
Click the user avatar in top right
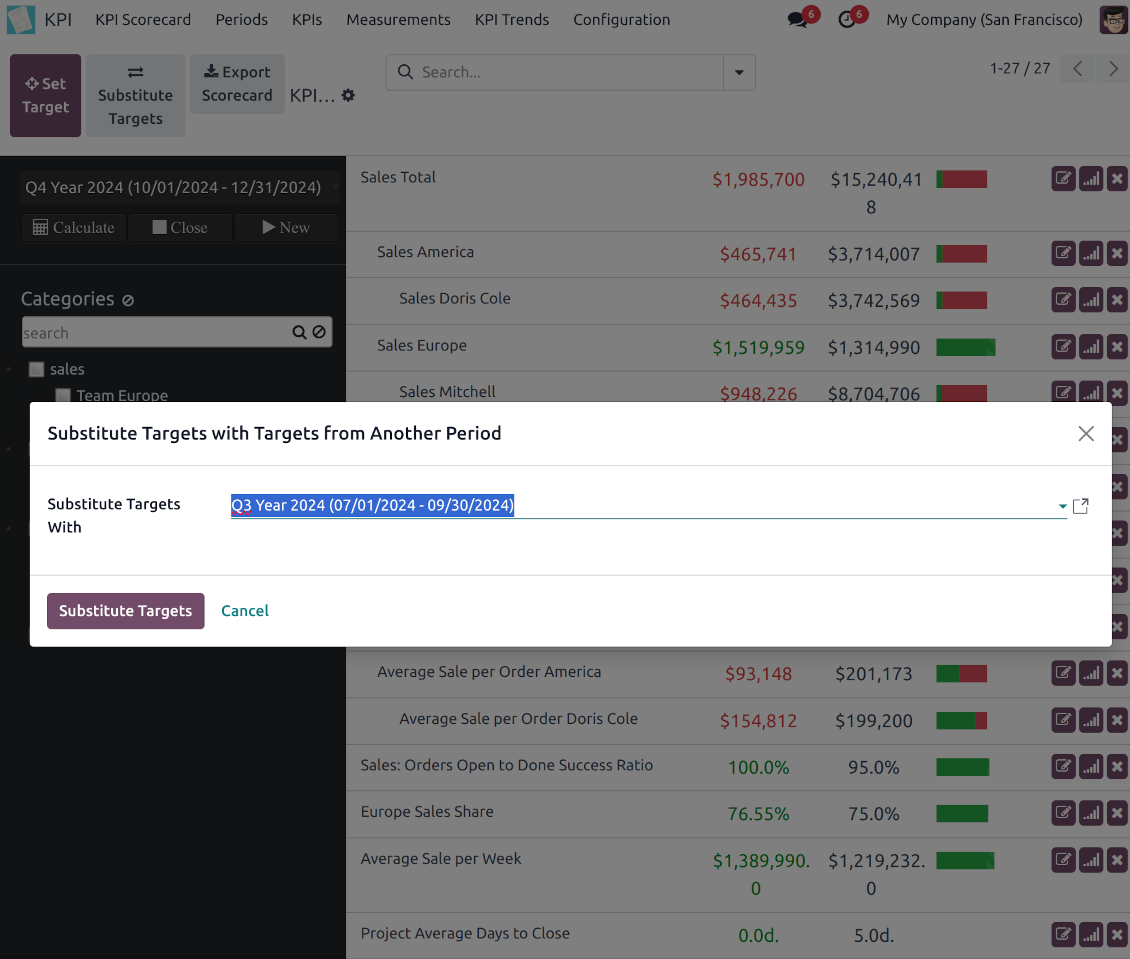1113,20
